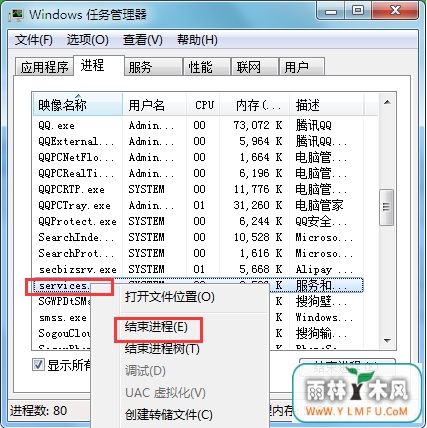This screenshot has height=428, width=427.
Task: Select the QQPCNetFlo... process row
Action: [x=198, y=157]
